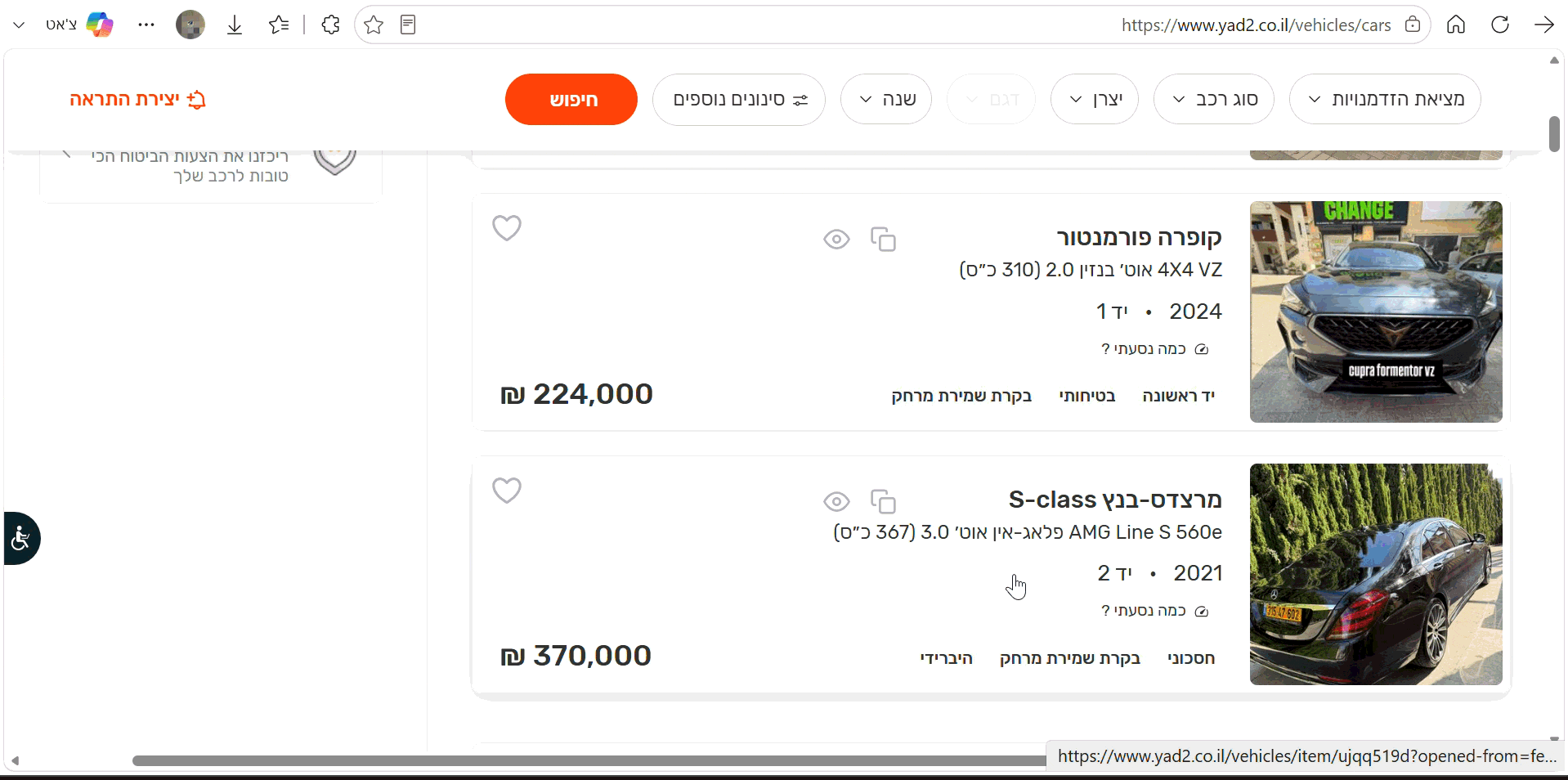Screen dimensions: 1568x780
Task: Click the copy icon on the קופרה פורמנטור listing
Action: 883,240
